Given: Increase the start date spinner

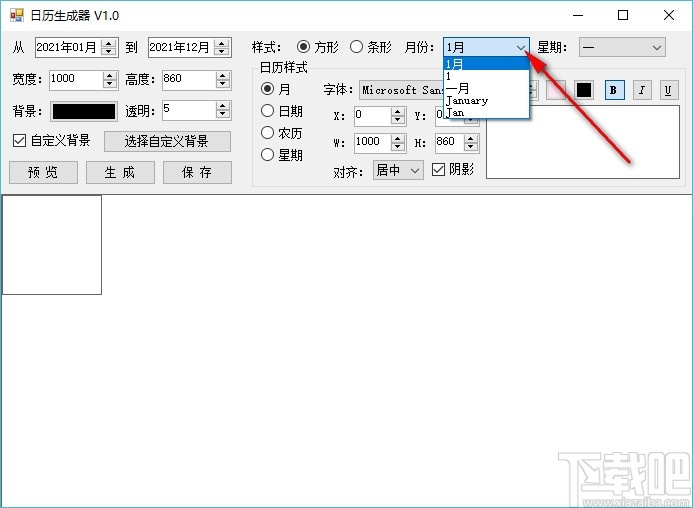Looking at the screenshot, I should click(109, 43).
